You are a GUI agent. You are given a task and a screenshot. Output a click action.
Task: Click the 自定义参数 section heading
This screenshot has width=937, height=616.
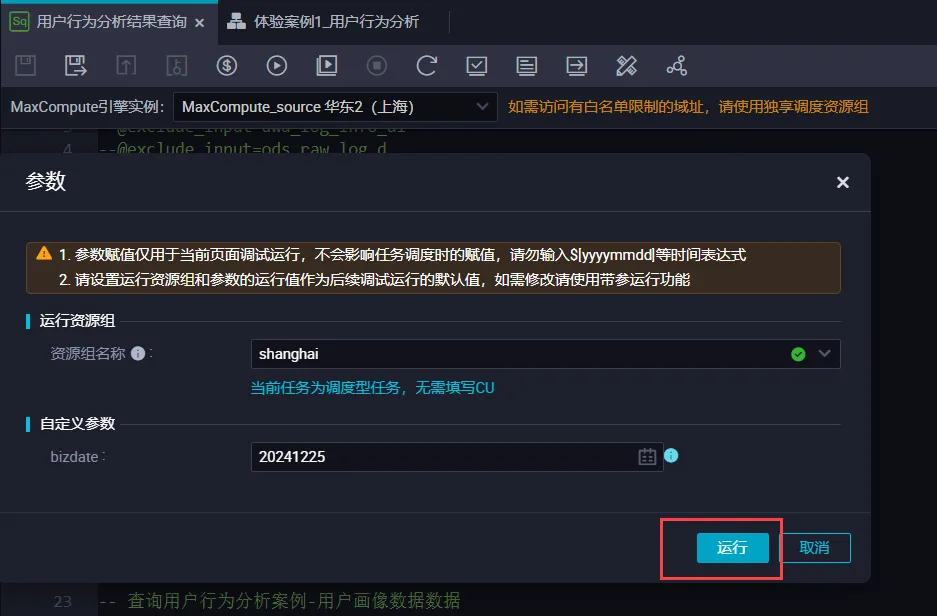coord(77,424)
